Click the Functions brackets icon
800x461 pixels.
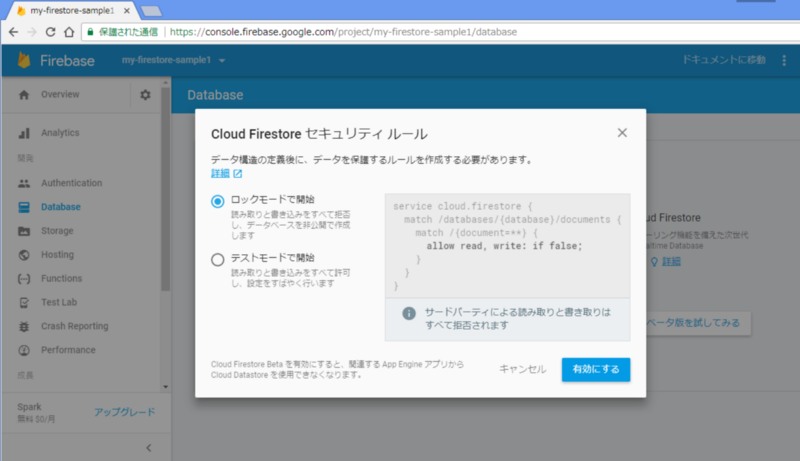coord(24,279)
